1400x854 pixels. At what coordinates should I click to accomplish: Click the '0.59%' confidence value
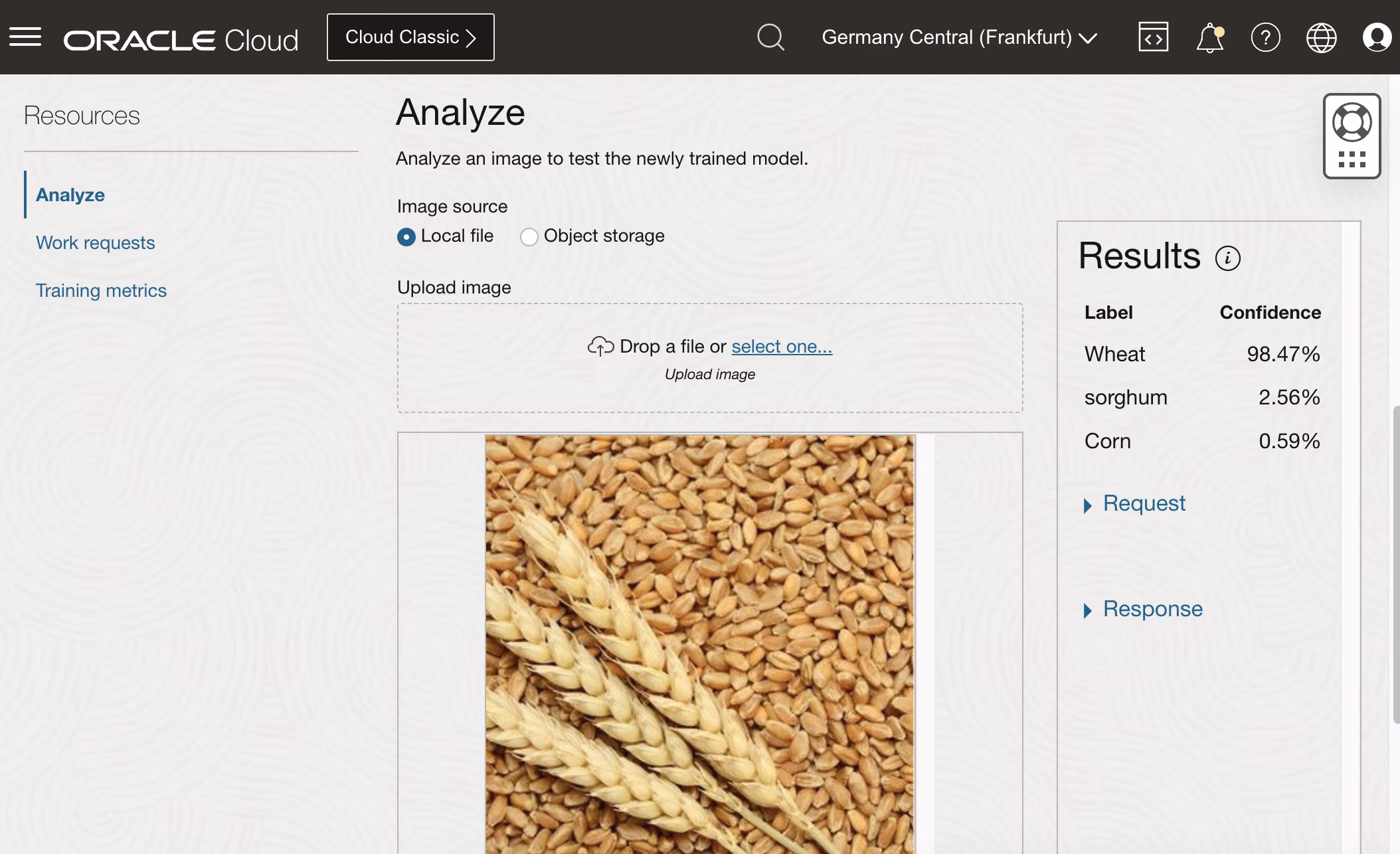point(1289,441)
